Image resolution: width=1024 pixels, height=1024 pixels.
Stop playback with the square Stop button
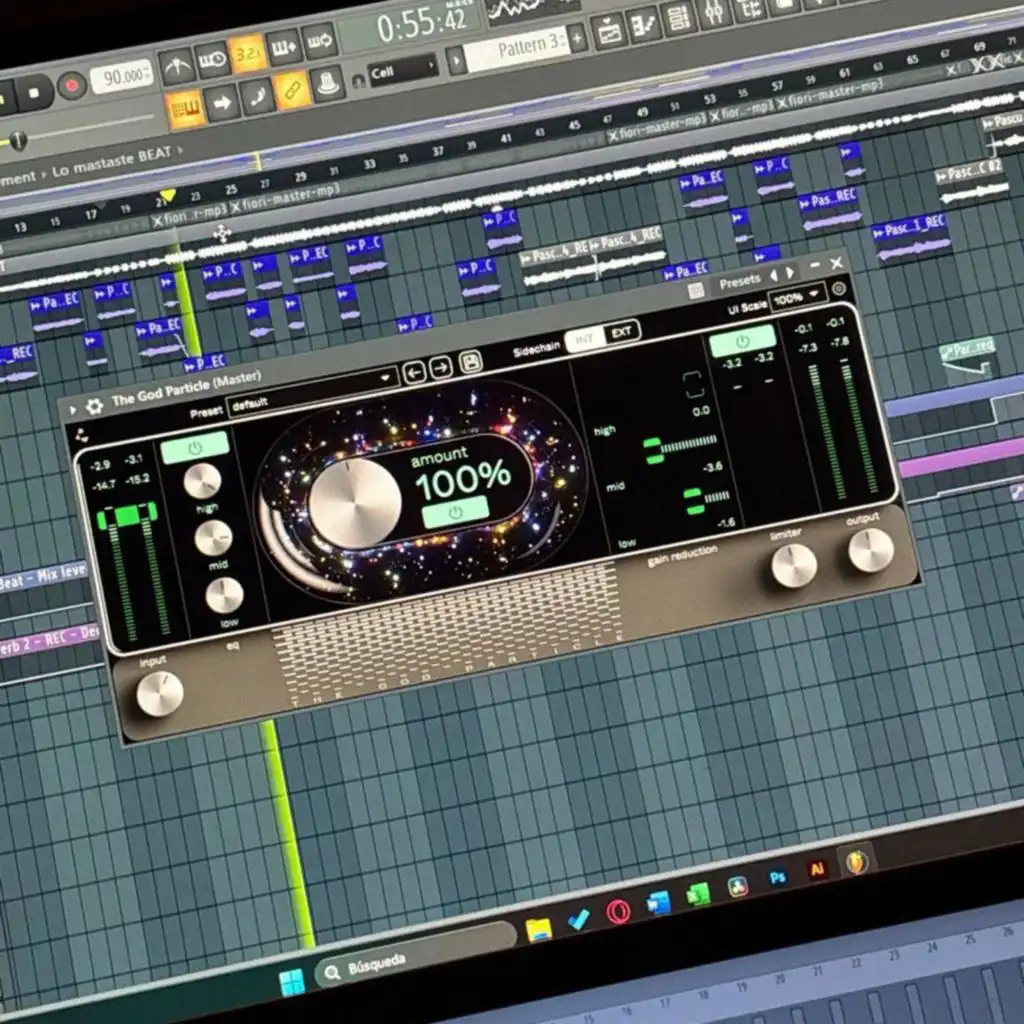(34, 93)
